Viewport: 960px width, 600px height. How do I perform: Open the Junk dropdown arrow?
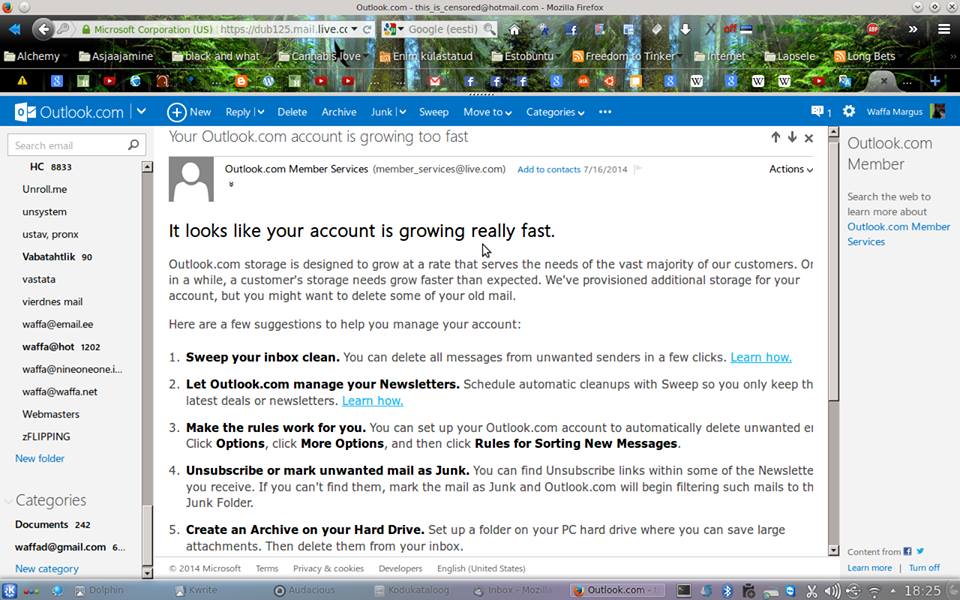403,112
